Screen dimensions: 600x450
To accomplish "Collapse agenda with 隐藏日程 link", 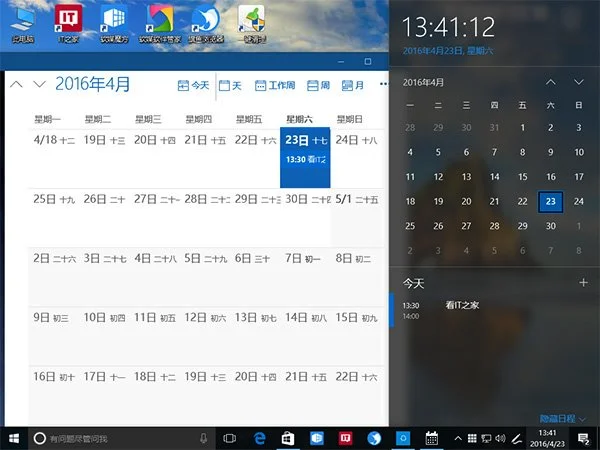I will pos(561,418).
